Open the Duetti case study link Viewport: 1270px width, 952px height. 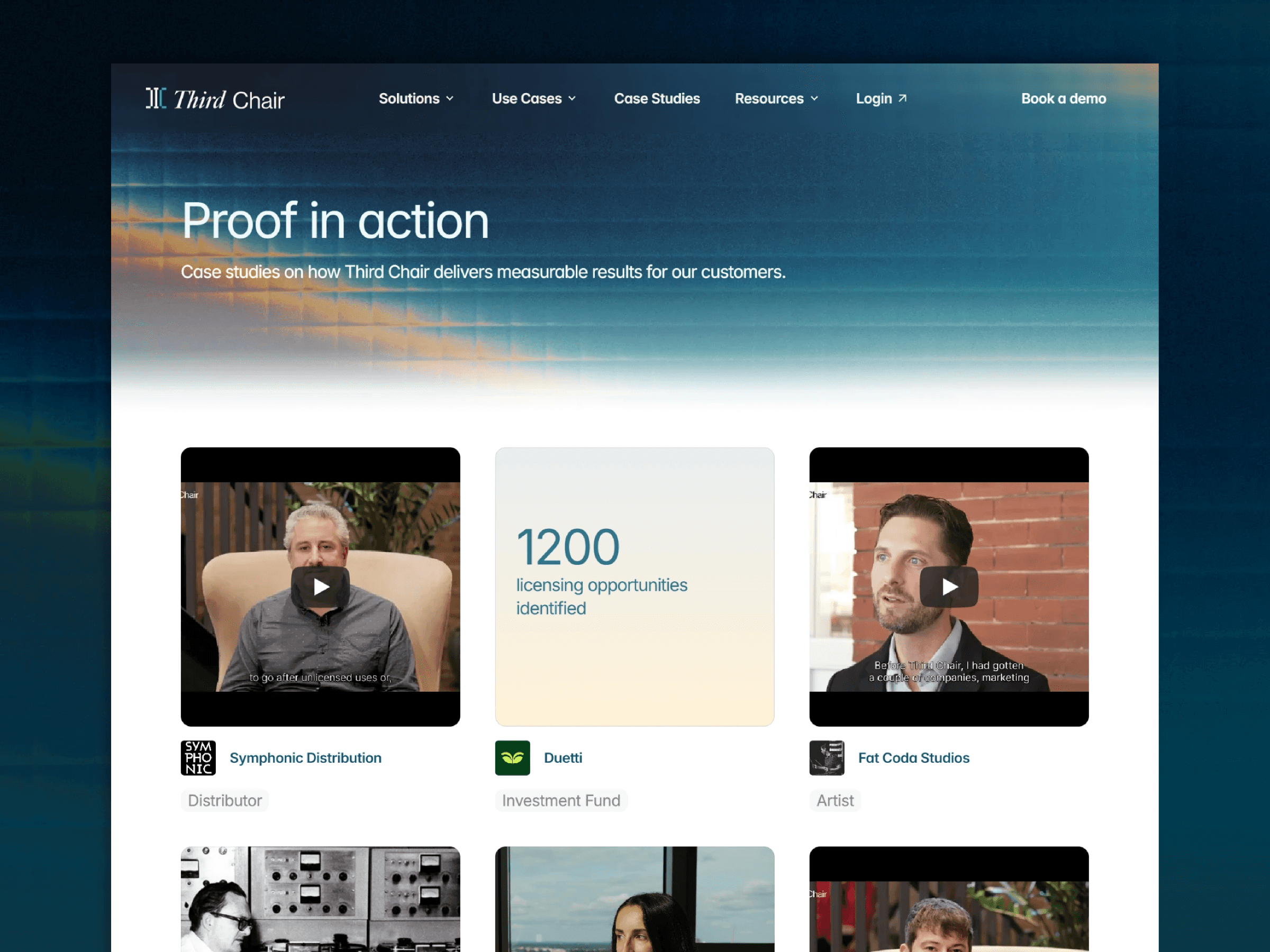pyautogui.click(x=563, y=757)
